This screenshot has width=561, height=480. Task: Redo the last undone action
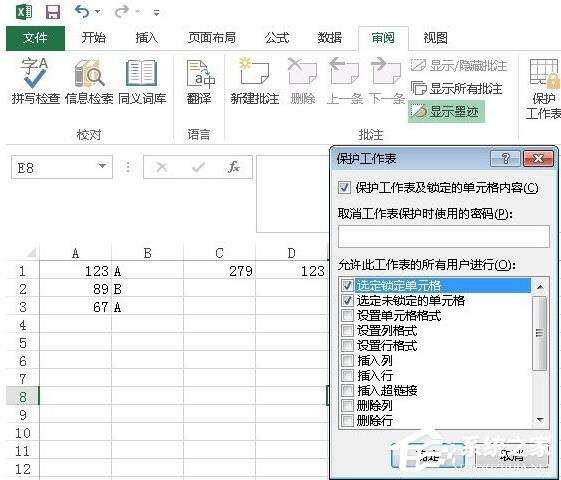(122, 12)
